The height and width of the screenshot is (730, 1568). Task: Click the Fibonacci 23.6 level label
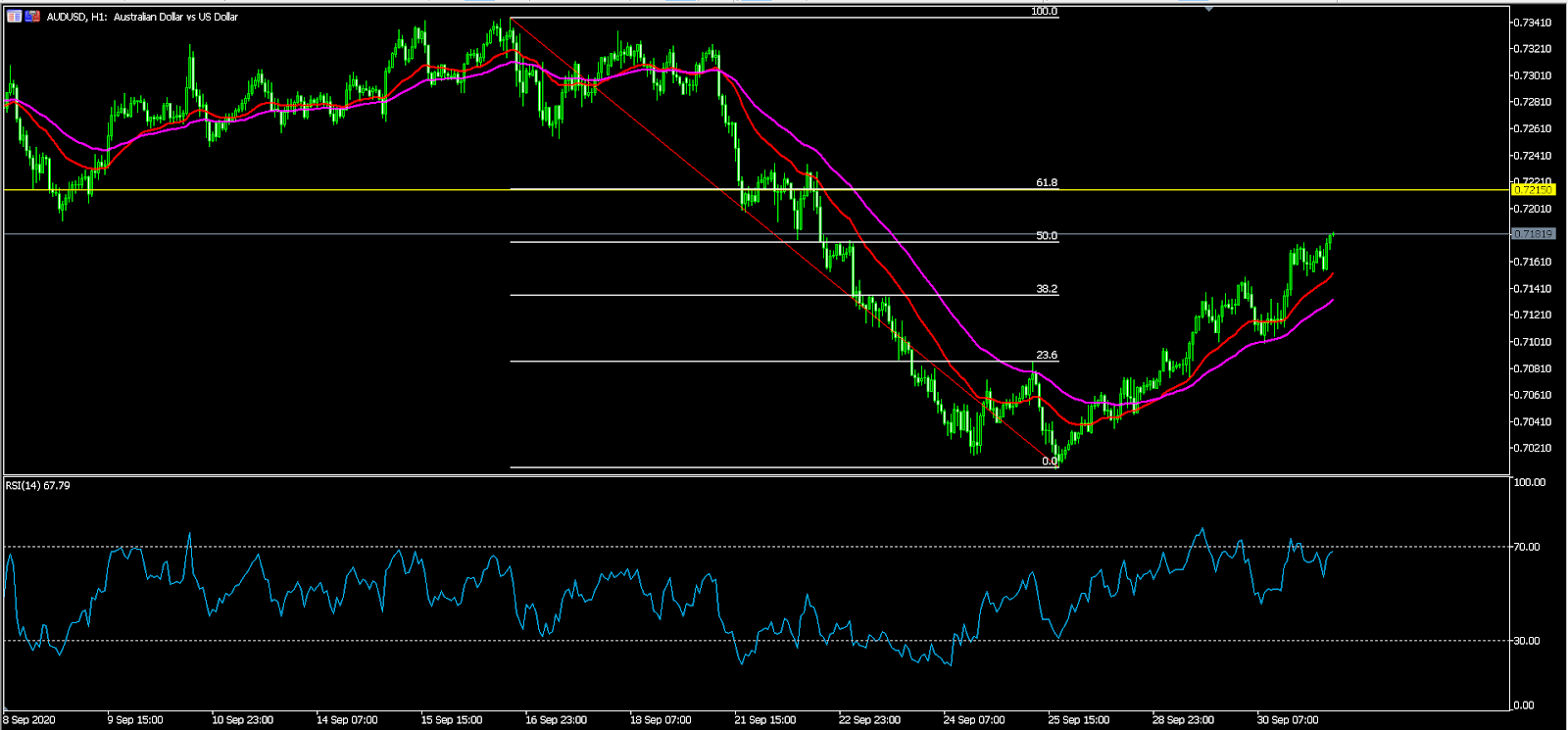(x=1047, y=356)
